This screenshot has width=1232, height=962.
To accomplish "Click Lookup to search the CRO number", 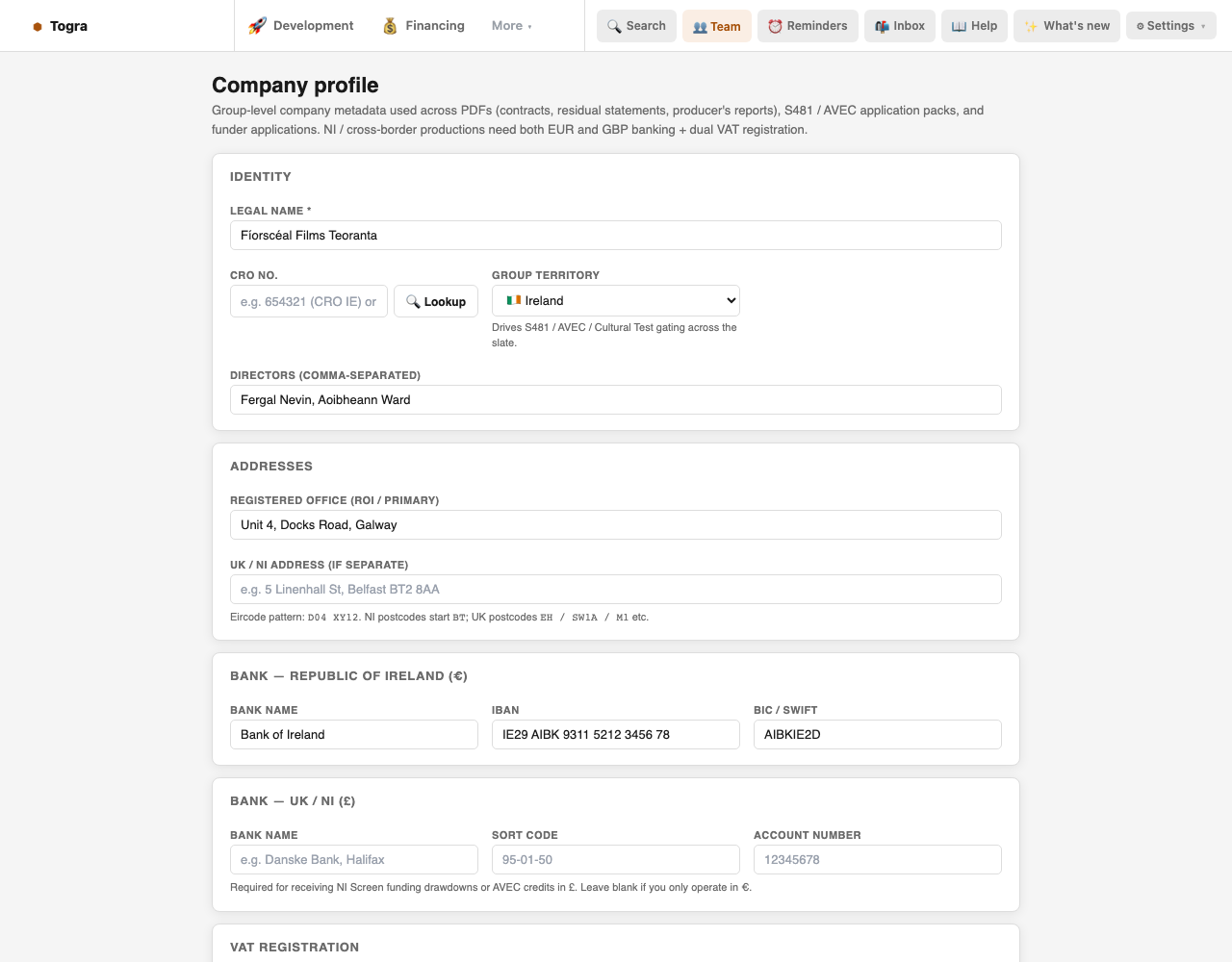I will (x=436, y=301).
